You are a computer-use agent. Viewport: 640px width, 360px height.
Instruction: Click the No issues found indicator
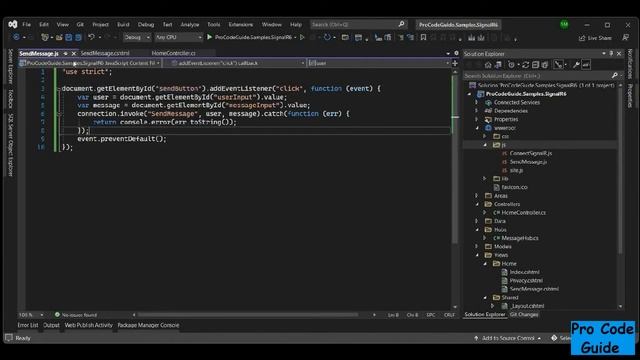click(x=76, y=315)
